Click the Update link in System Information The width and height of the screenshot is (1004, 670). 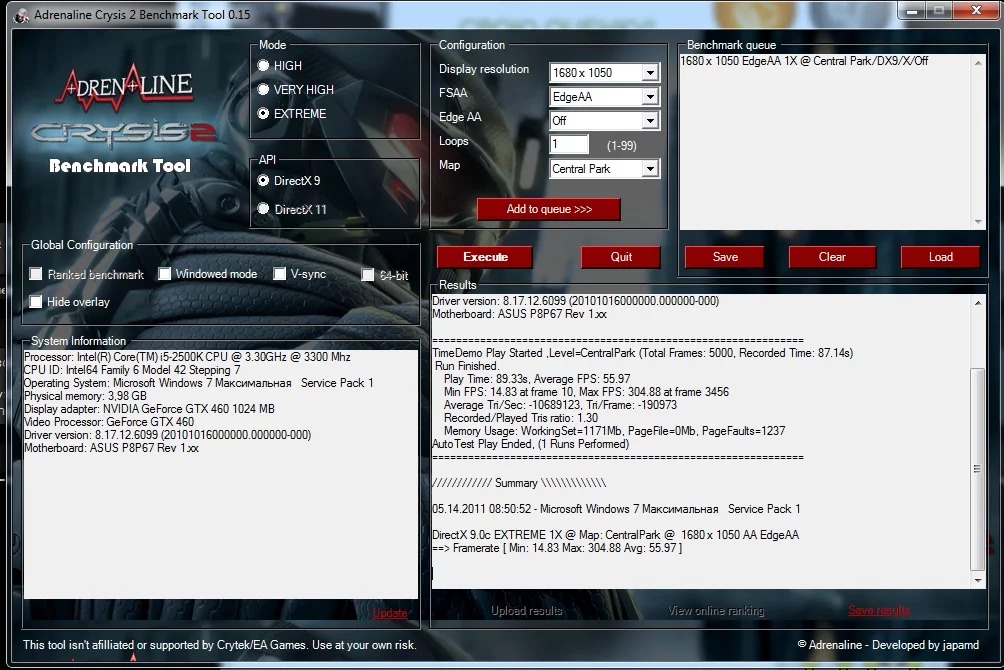pyautogui.click(x=390, y=613)
